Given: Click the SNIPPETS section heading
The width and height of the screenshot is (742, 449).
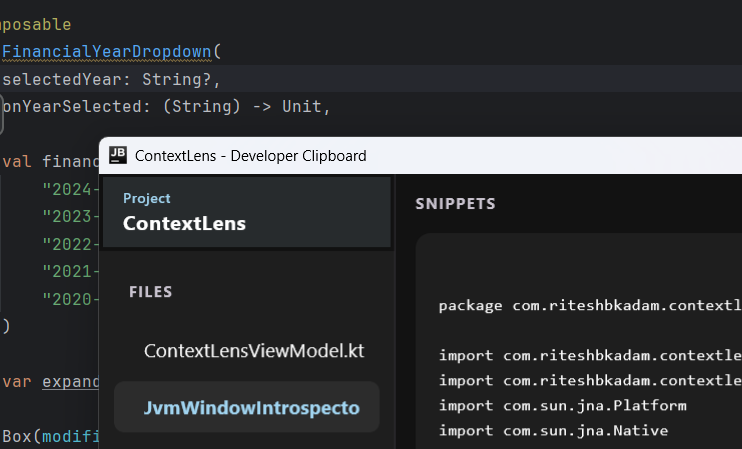Looking at the screenshot, I should (455, 203).
